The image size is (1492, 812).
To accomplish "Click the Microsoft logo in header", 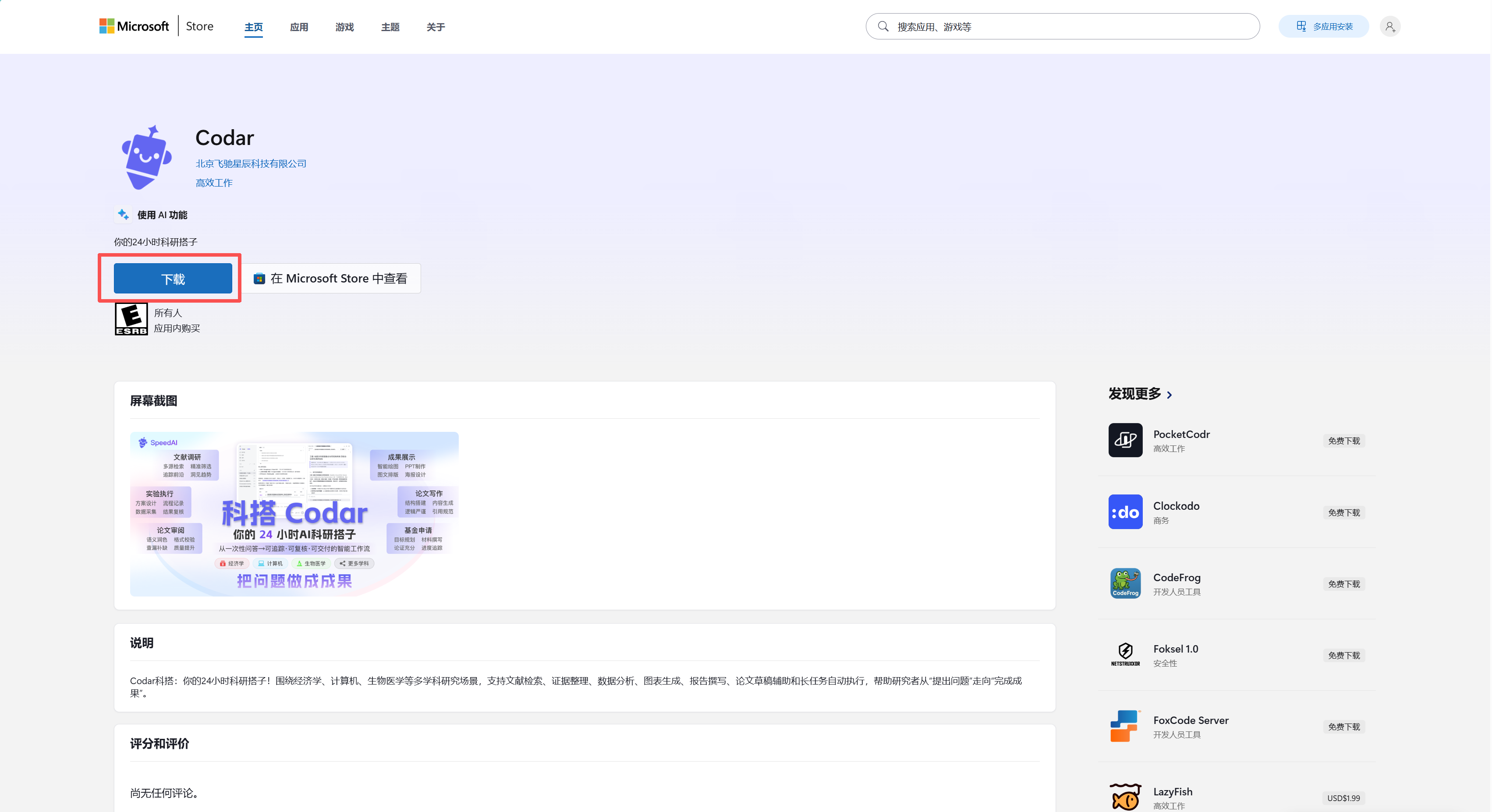I will [134, 26].
